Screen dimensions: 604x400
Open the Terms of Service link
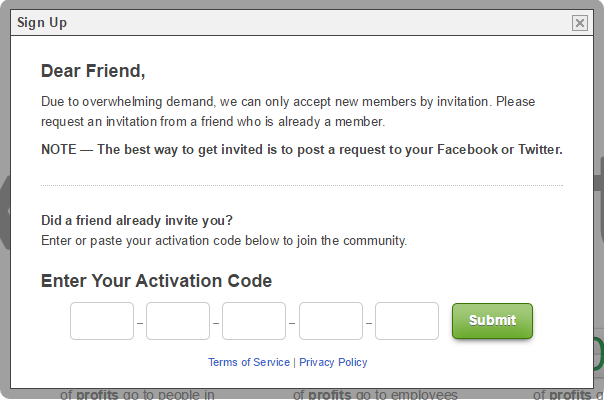(x=249, y=362)
